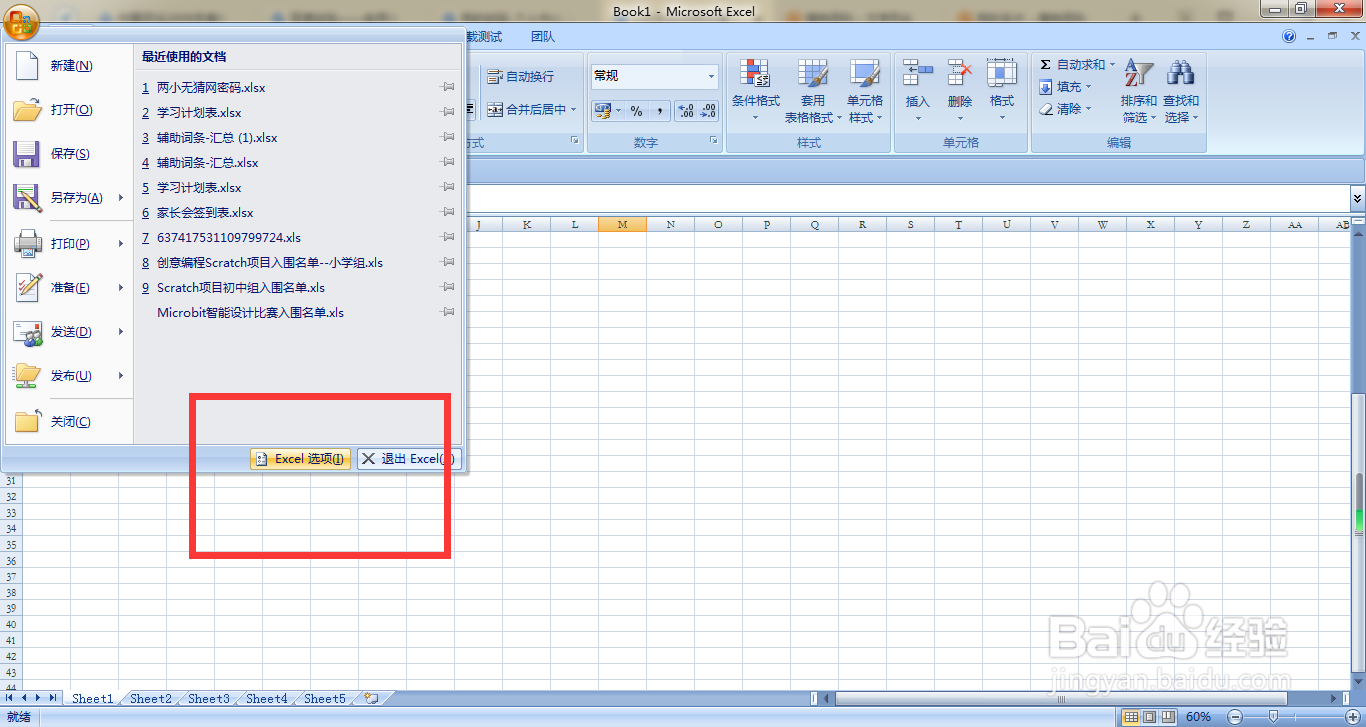Expand the 另存为 submenu arrow
The height and width of the screenshot is (727, 1366).
tap(121, 198)
